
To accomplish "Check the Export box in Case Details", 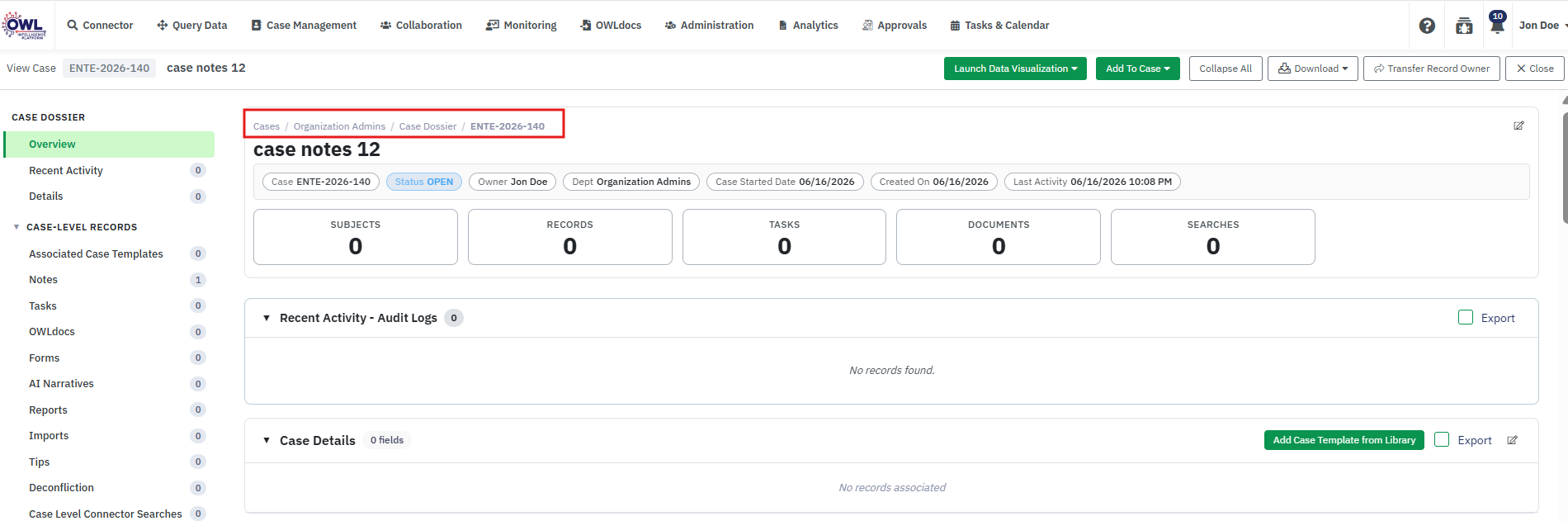I will pyautogui.click(x=1442, y=439).
